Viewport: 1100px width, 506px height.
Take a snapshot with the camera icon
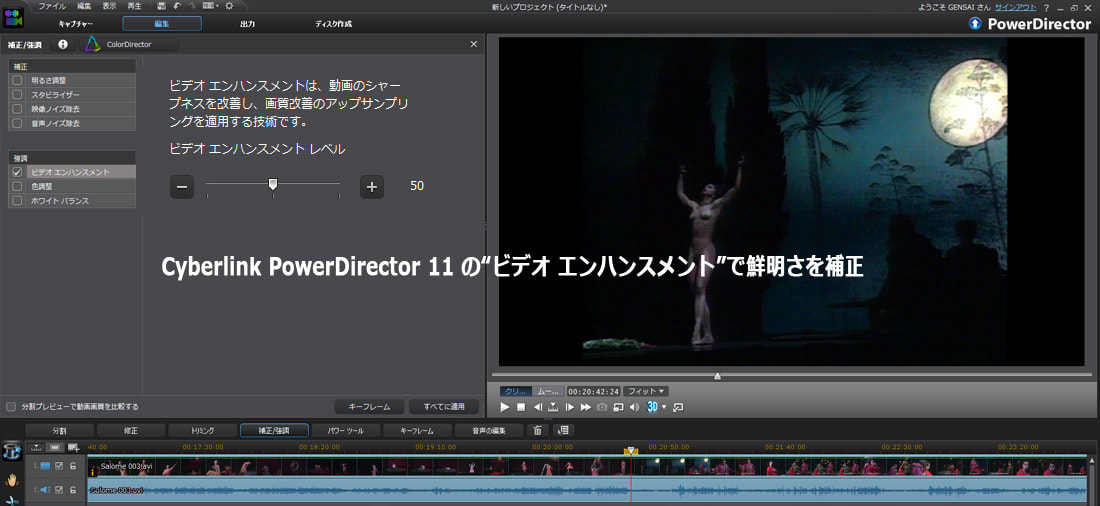coord(602,407)
